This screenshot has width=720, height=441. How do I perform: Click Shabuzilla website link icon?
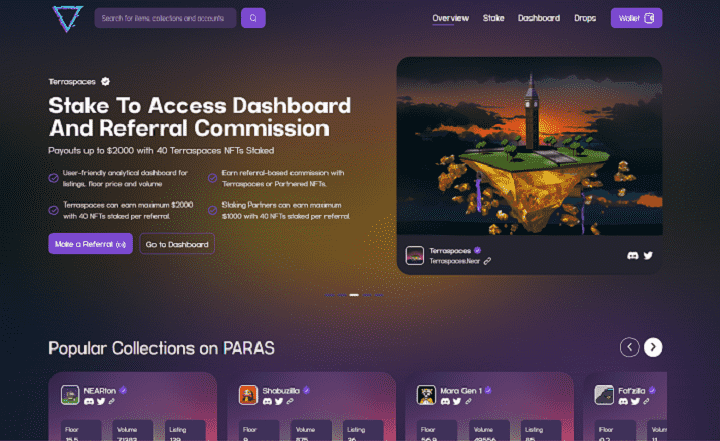click(x=290, y=401)
